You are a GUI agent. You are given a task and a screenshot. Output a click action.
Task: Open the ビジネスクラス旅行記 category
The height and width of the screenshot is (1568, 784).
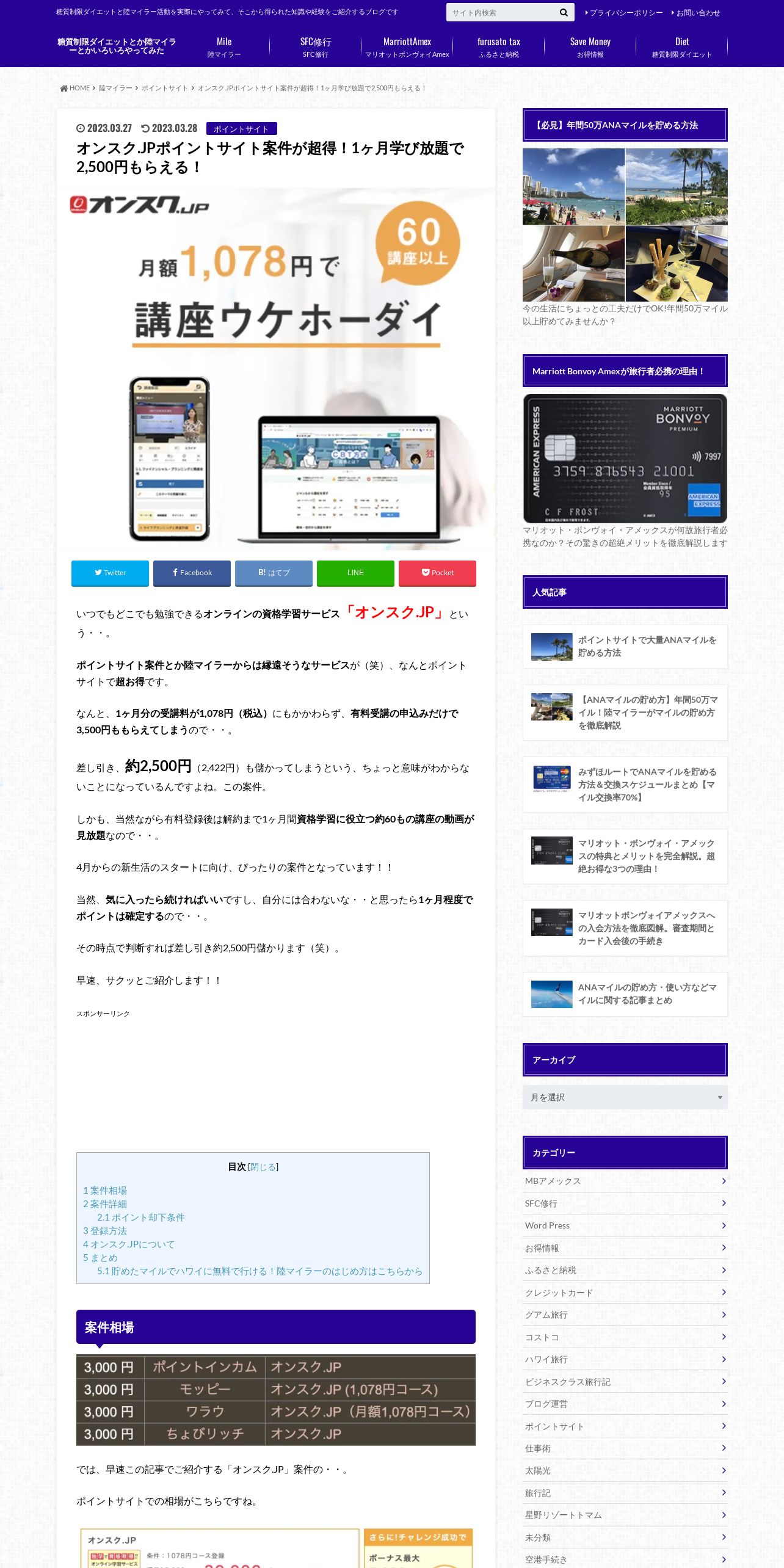coord(625,1382)
